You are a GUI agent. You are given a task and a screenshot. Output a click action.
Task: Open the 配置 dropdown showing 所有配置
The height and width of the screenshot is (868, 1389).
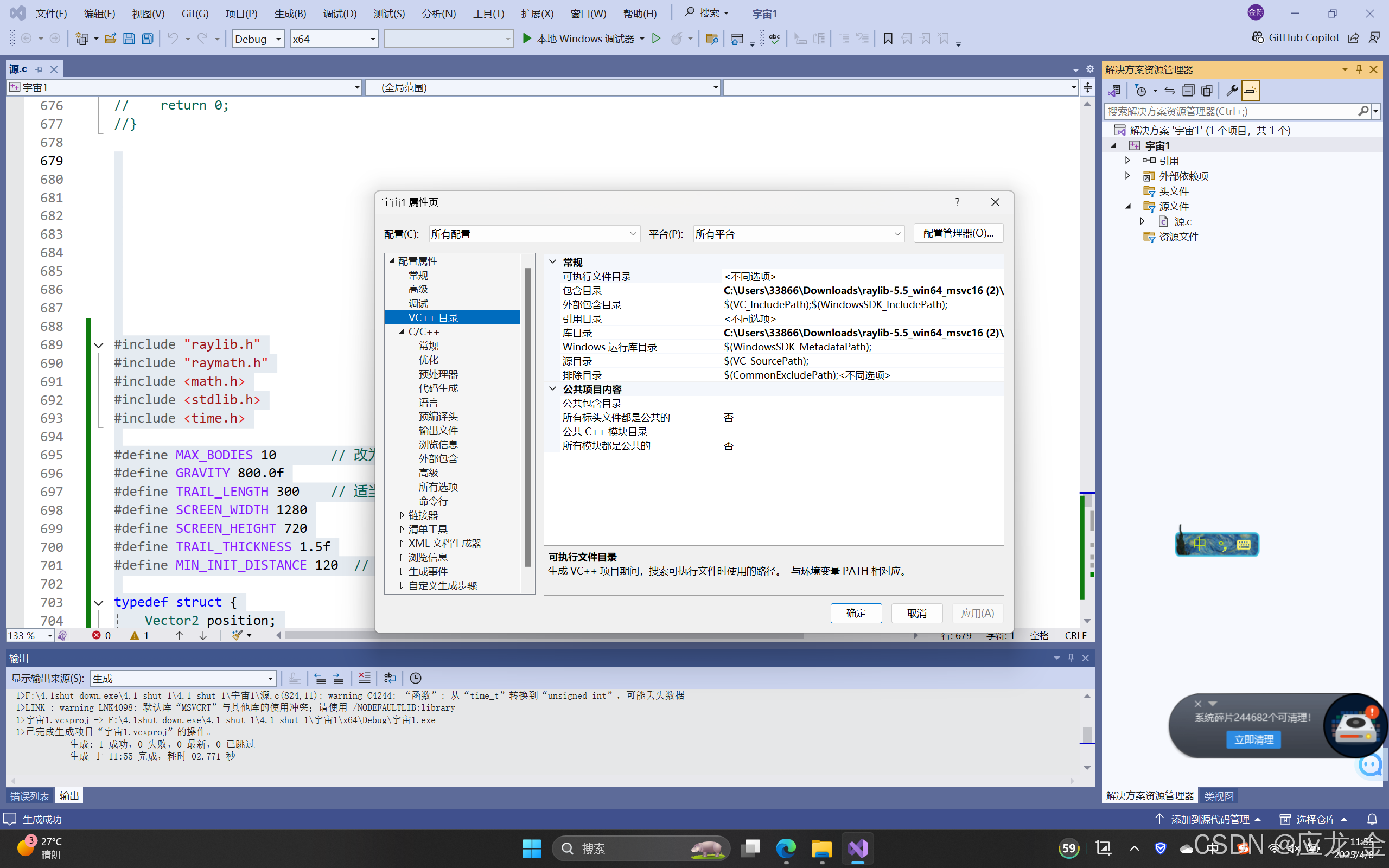point(534,234)
